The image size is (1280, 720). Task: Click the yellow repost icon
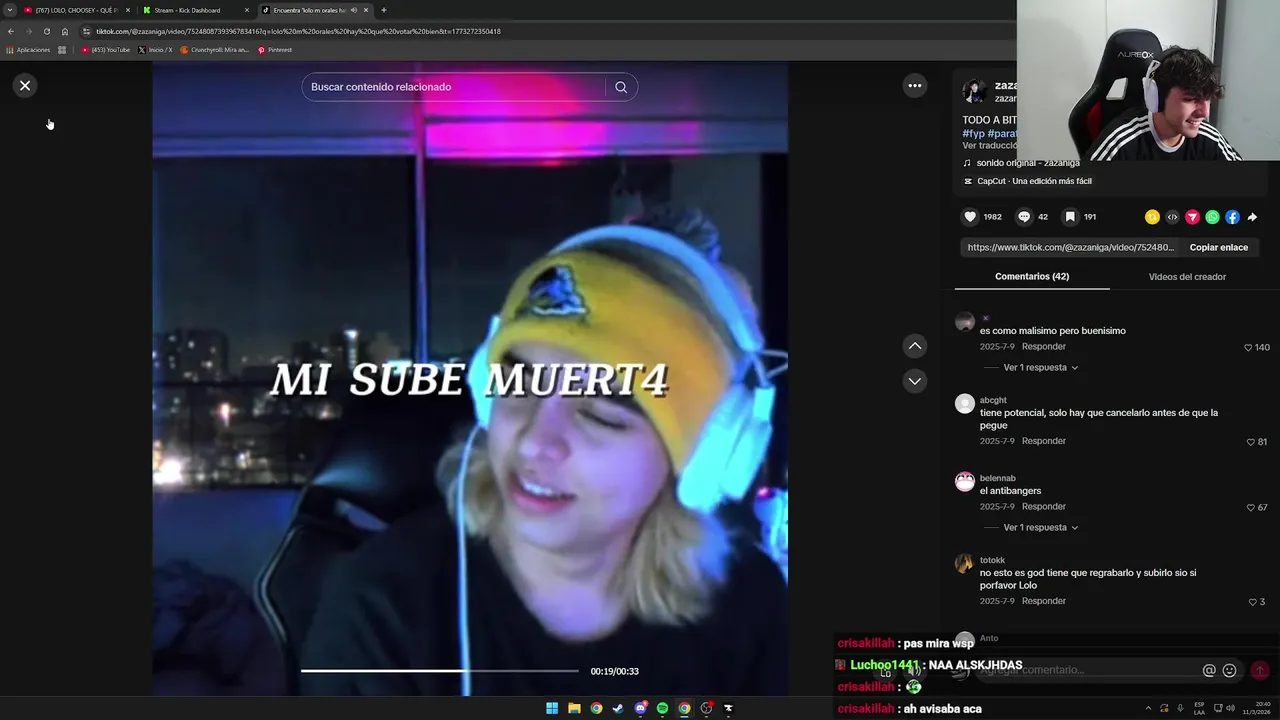[1152, 217]
